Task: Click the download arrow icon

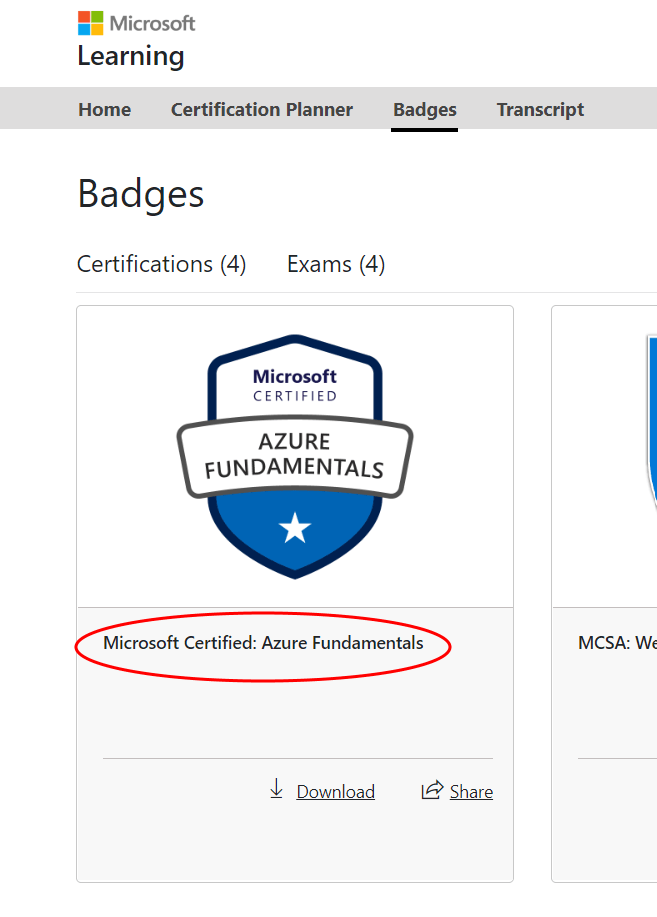Action: [276, 789]
